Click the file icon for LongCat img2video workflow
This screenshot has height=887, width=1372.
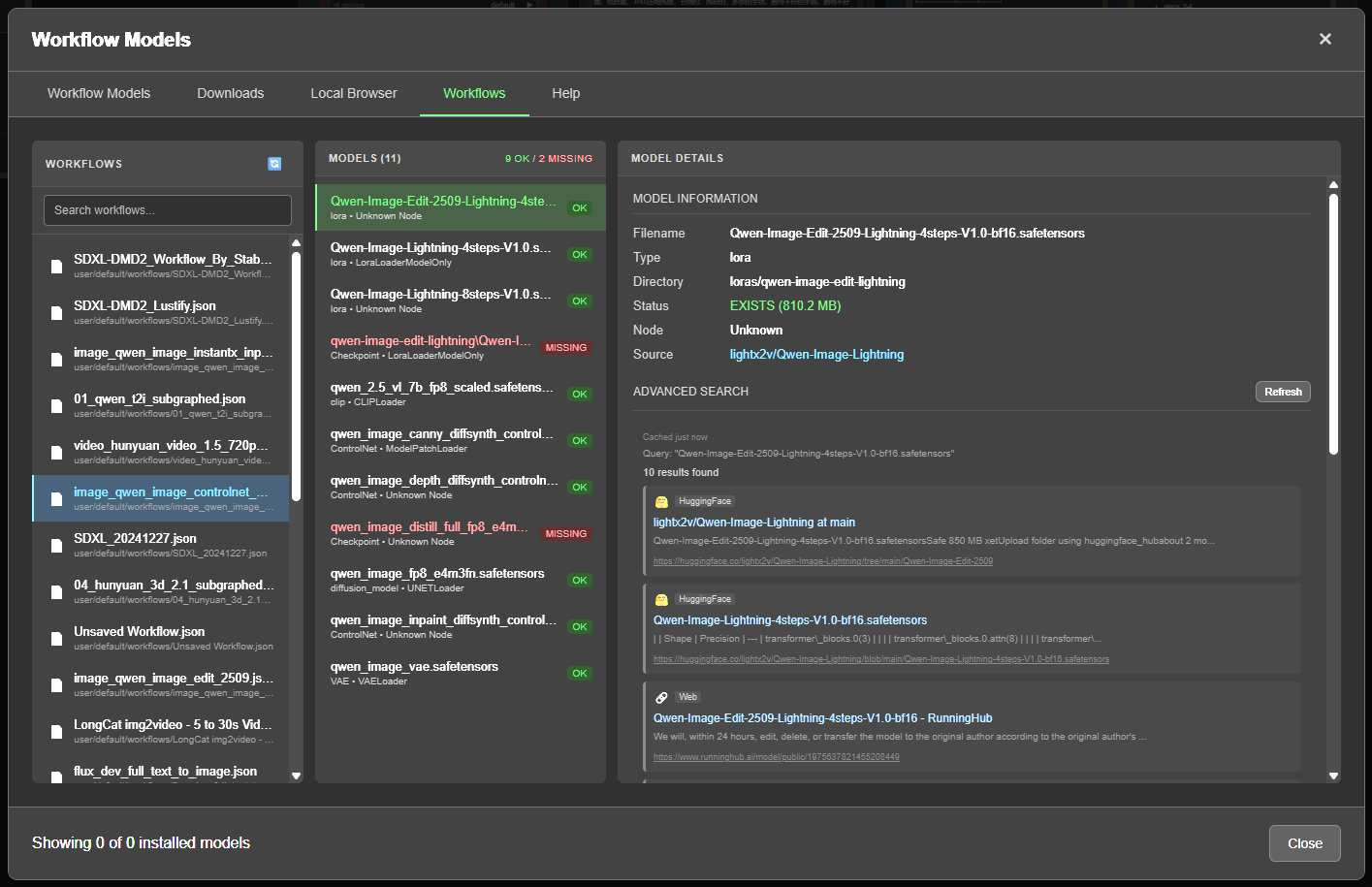click(56, 732)
